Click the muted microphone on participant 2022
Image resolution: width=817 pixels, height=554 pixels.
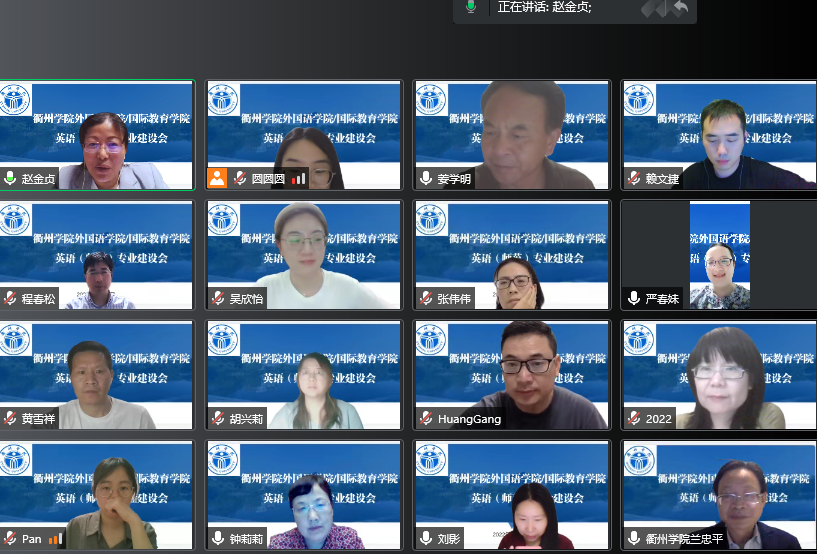(x=634, y=418)
